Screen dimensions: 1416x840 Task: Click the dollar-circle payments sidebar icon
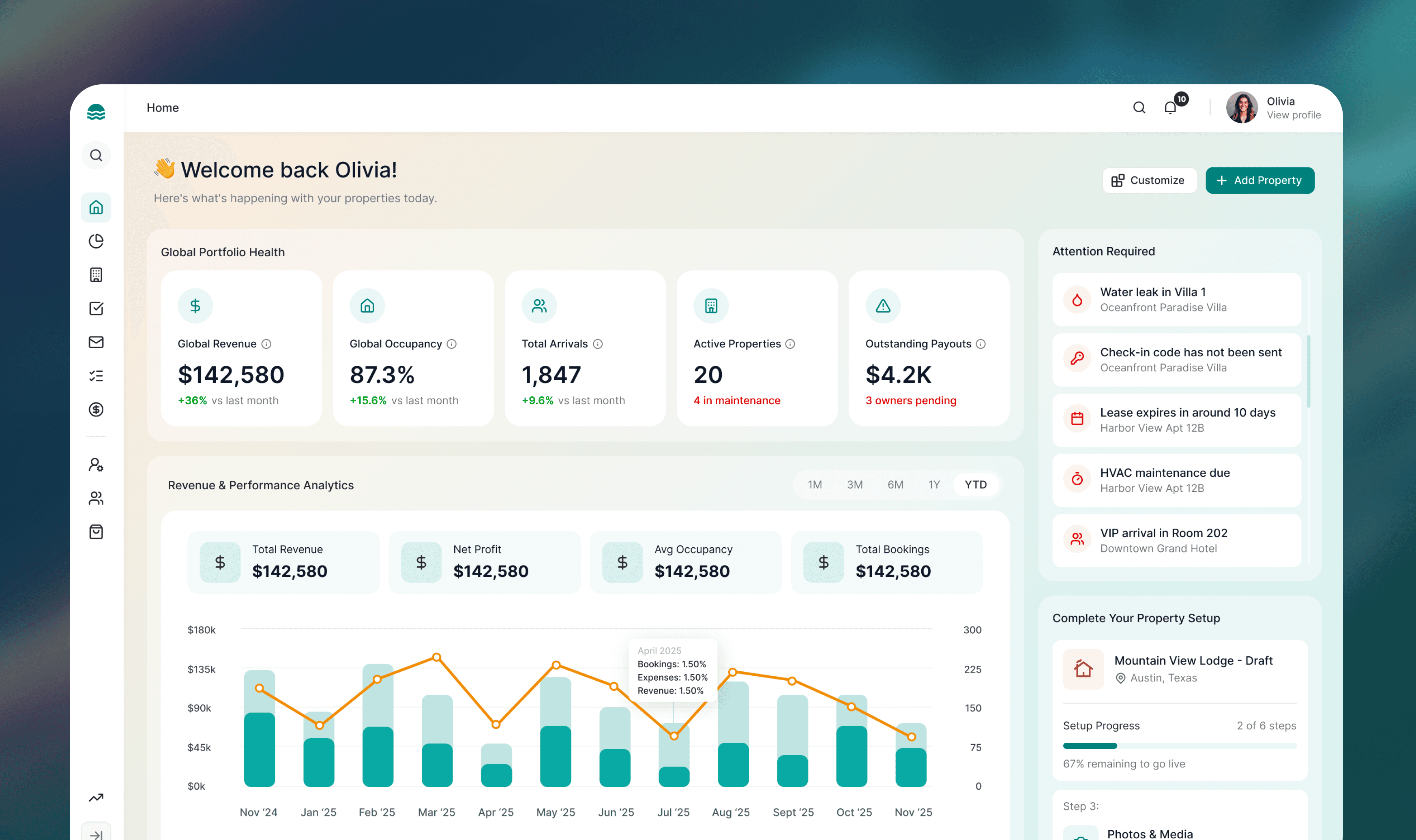96,409
